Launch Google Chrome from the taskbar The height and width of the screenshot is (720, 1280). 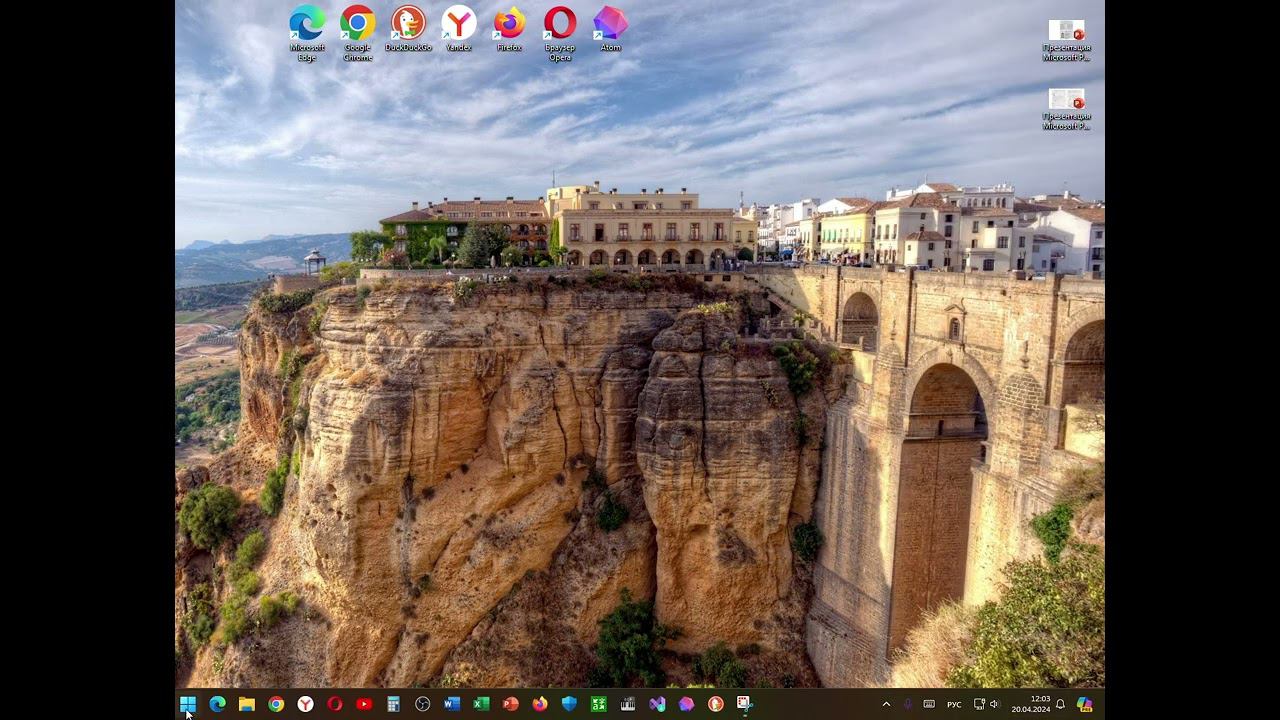tap(276, 704)
